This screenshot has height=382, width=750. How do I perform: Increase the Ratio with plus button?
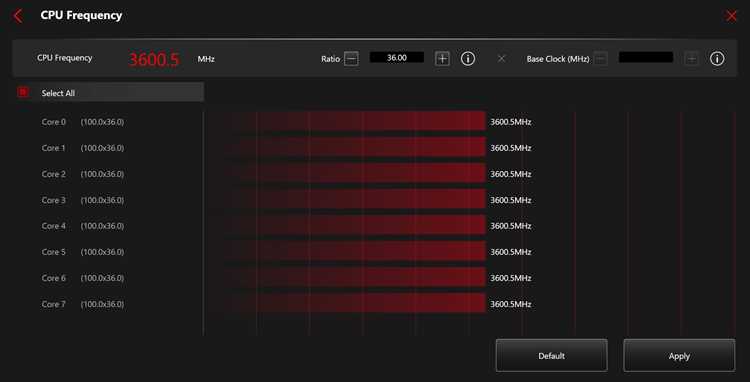point(442,59)
